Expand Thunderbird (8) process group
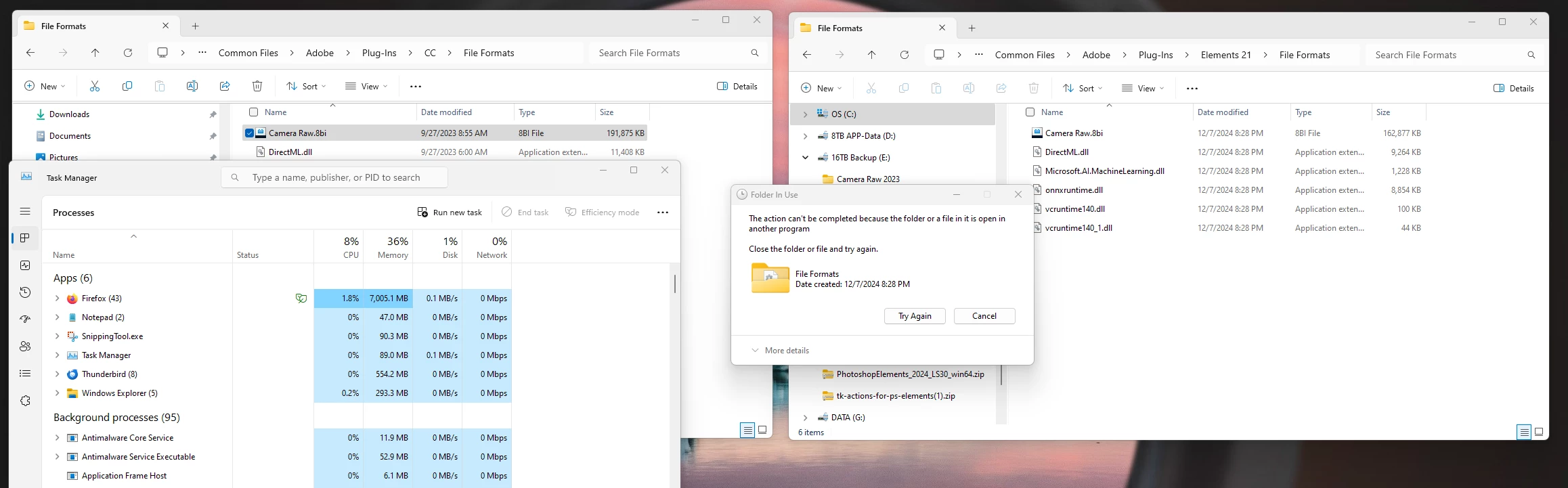The width and height of the screenshot is (1568, 488). pos(58,374)
